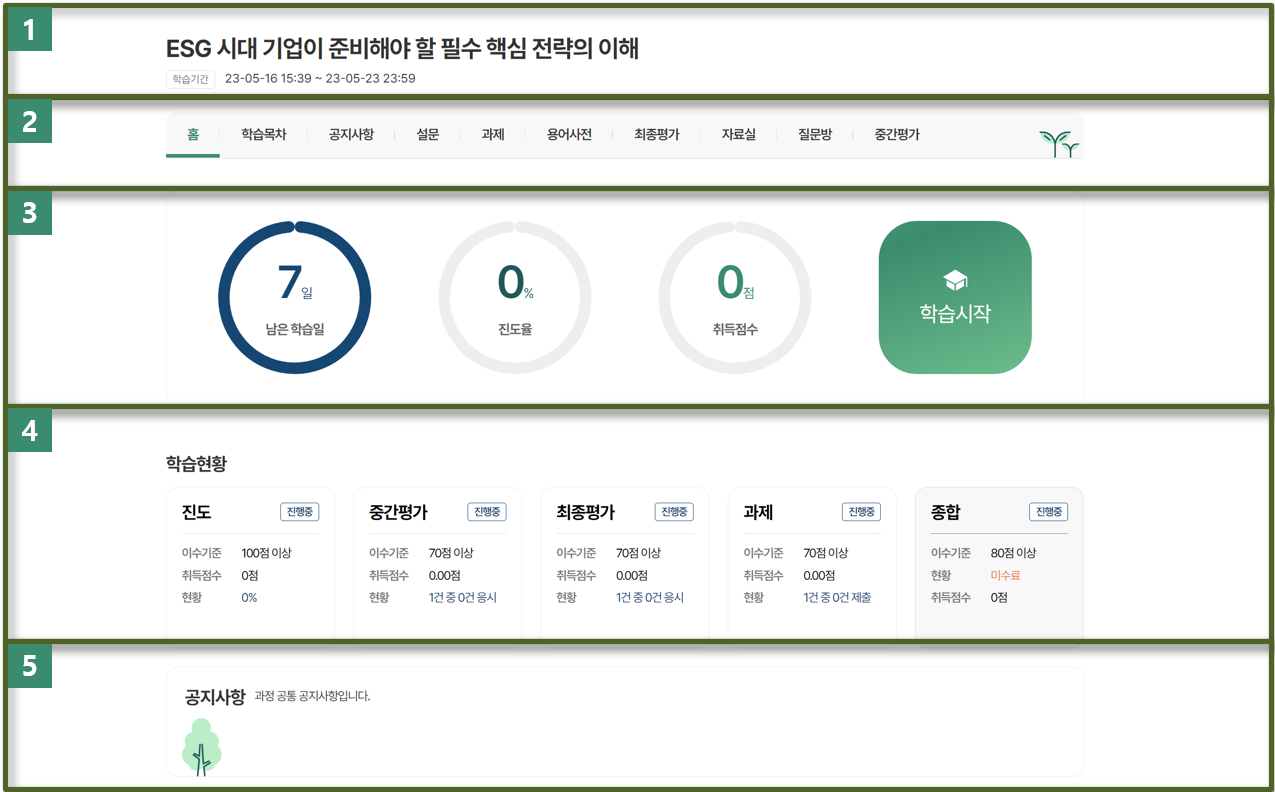Click the 100점 이상 criterion in 진도 card

click(x=266, y=553)
